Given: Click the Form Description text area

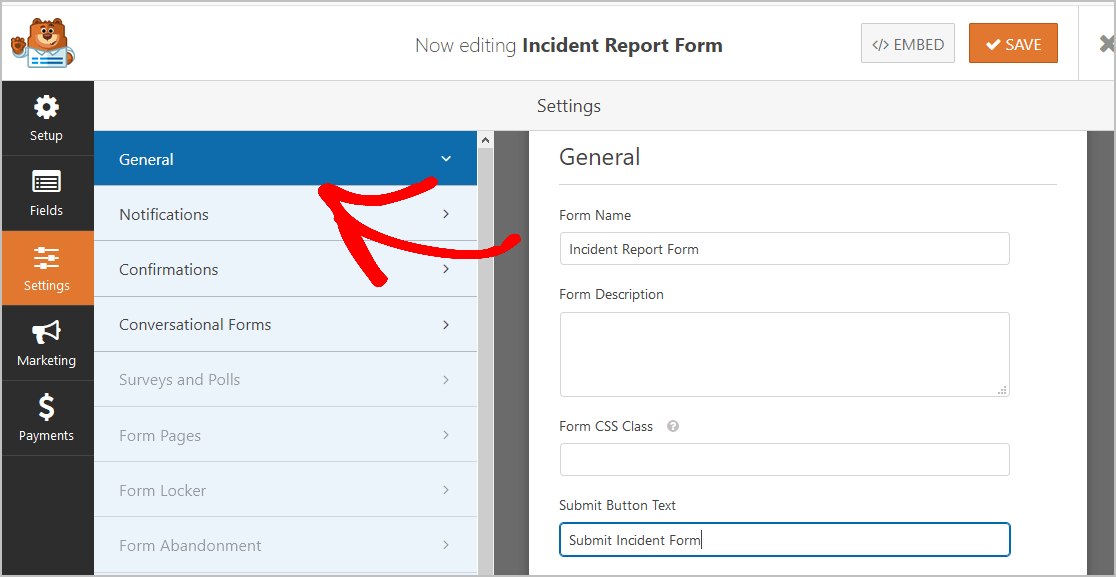Looking at the screenshot, I should pos(784,354).
